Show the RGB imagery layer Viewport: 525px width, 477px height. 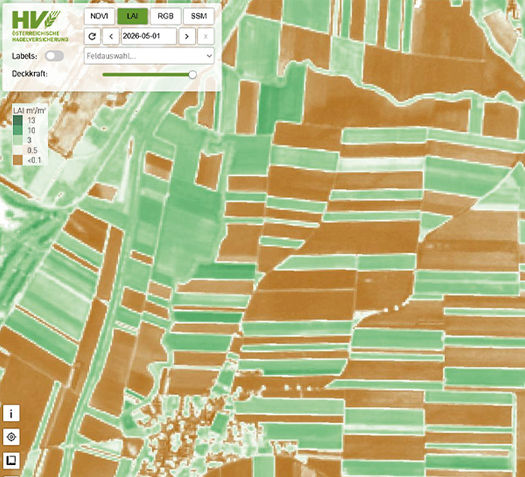tap(166, 16)
